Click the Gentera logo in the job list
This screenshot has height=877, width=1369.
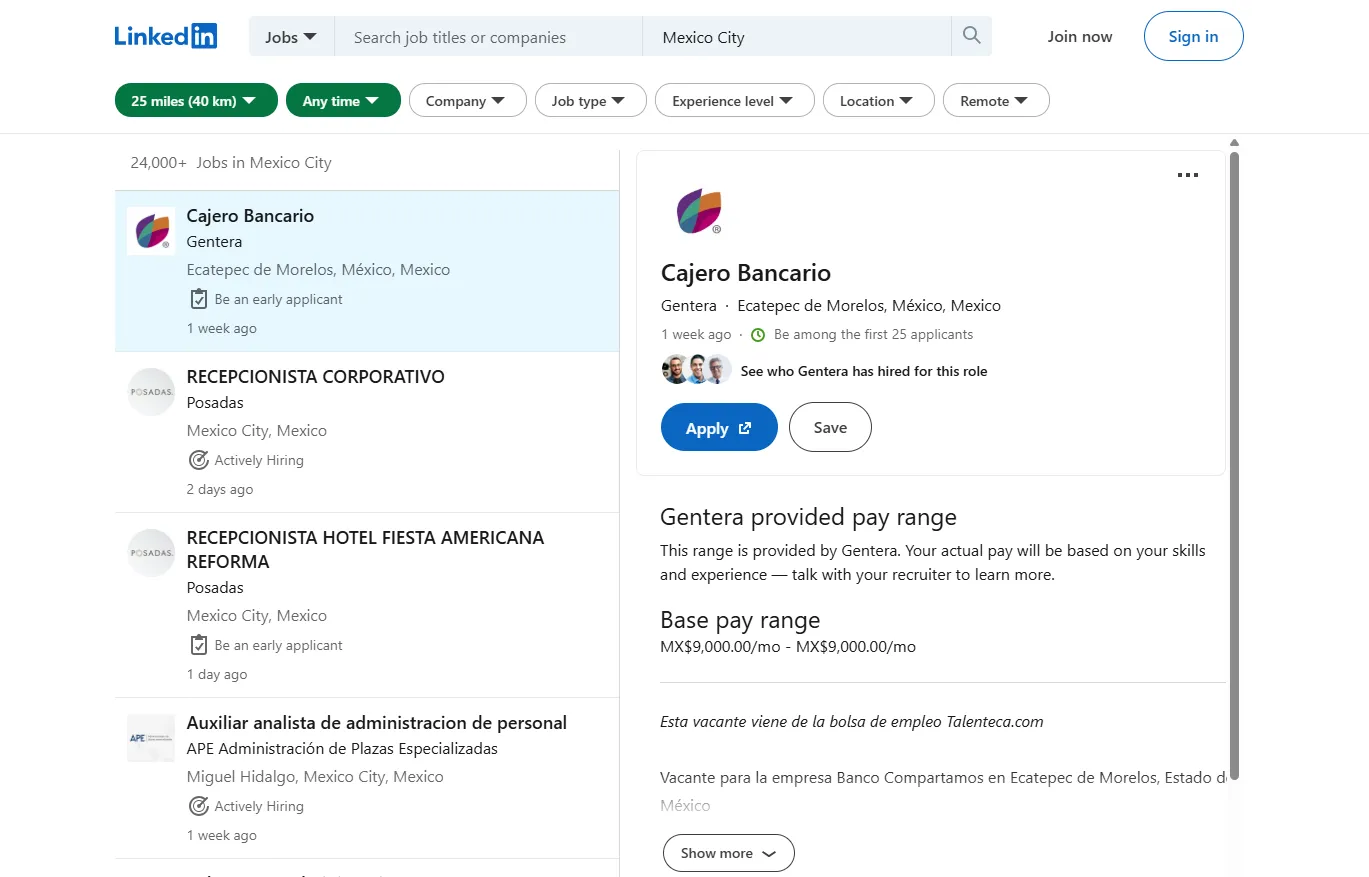point(151,231)
